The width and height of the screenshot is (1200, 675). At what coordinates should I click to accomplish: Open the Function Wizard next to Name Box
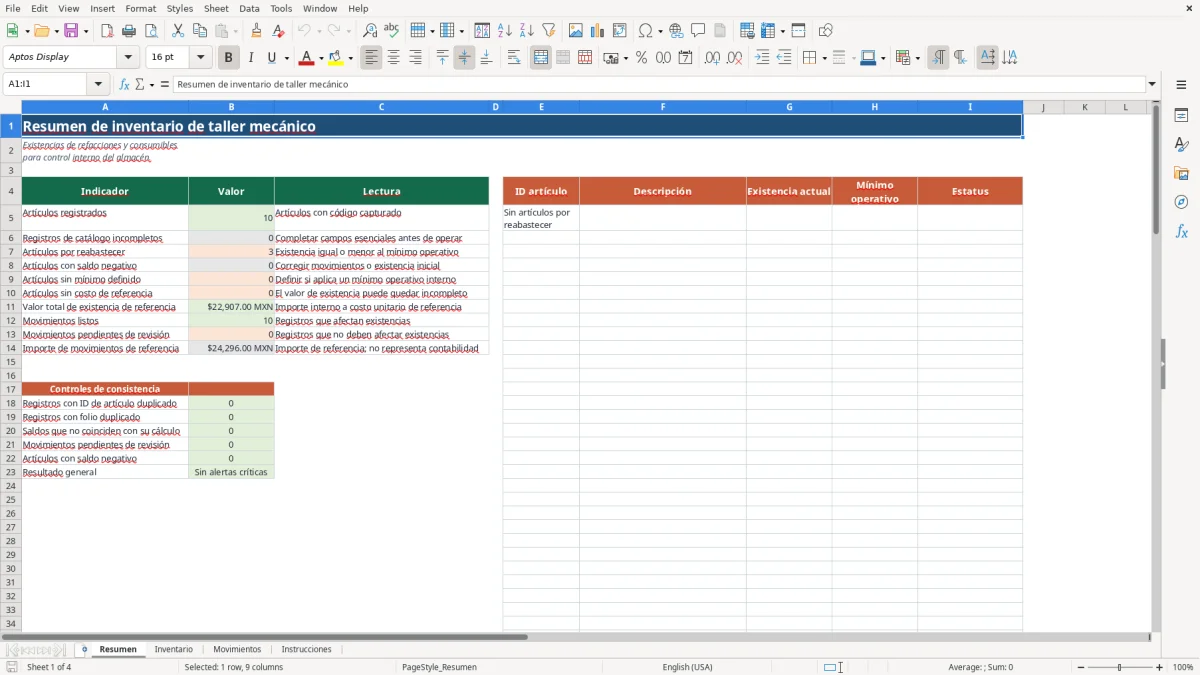pyautogui.click(x=125, y=85)
